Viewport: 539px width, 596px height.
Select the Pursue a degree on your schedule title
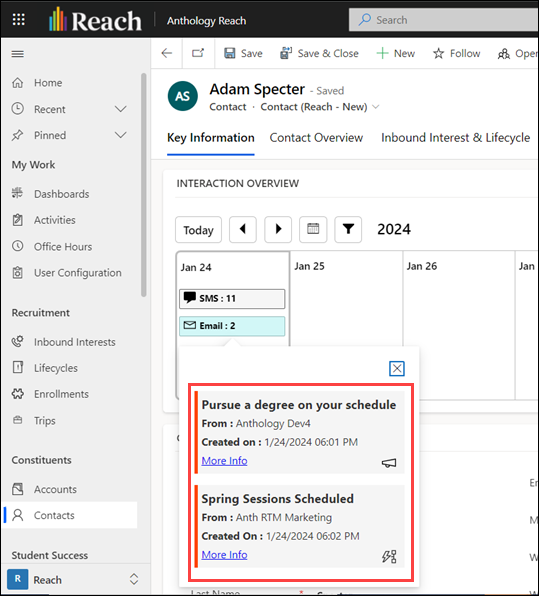pos(299,405)
